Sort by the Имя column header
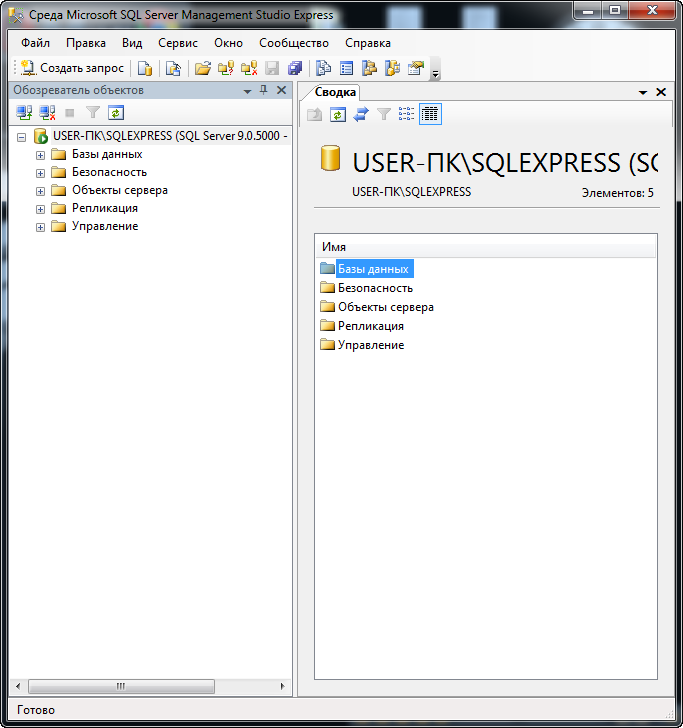 [x=486, y=247]
